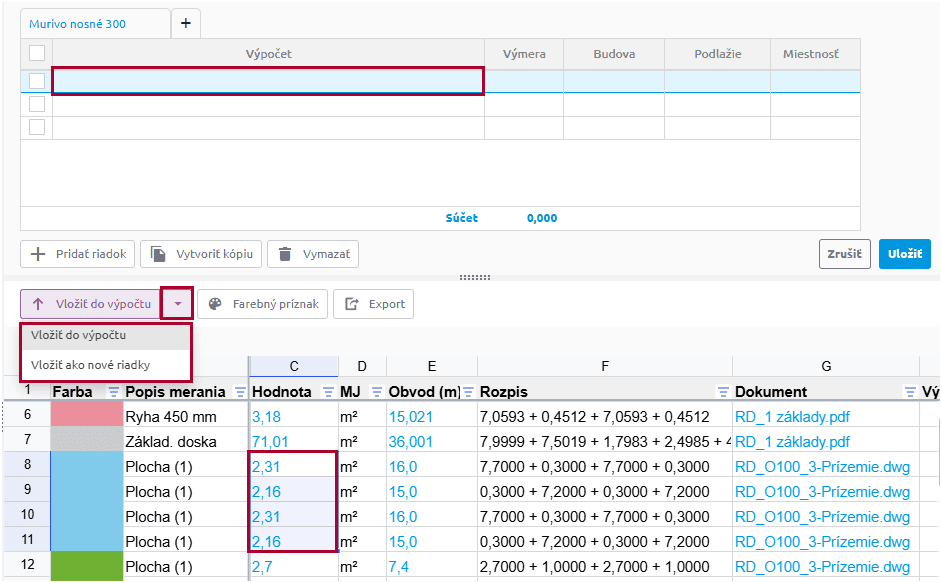The height and width of the screenshot is (583, 942).
Task: Switch to the Murivo nosné 300 tab
Action: (78, 24)
